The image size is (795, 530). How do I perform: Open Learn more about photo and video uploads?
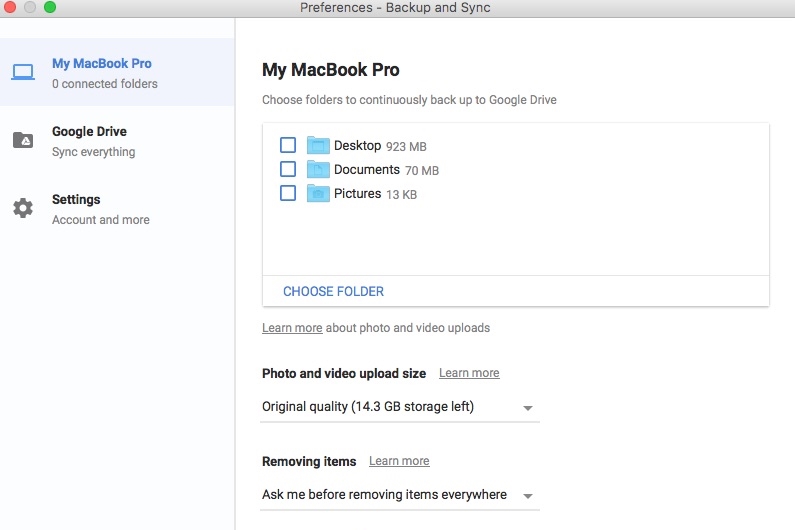click(292, 328)
